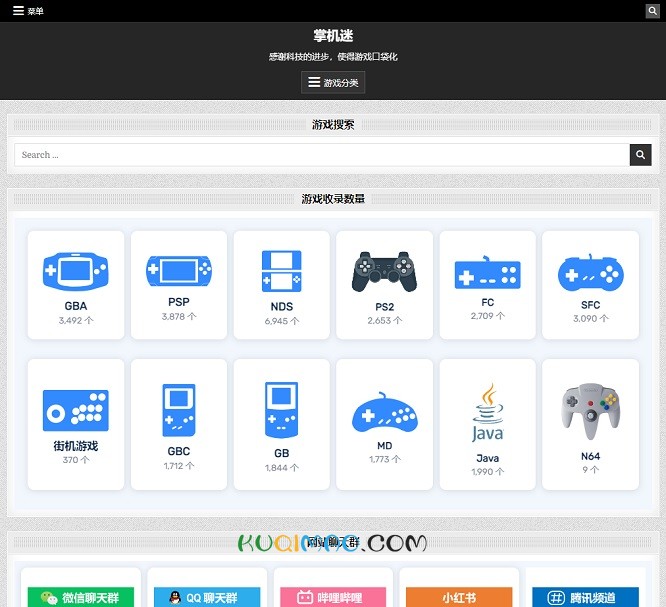Click the MD label text
Image resolution: width=666 pixels, height=607 pixels.
tap(384, 446)
